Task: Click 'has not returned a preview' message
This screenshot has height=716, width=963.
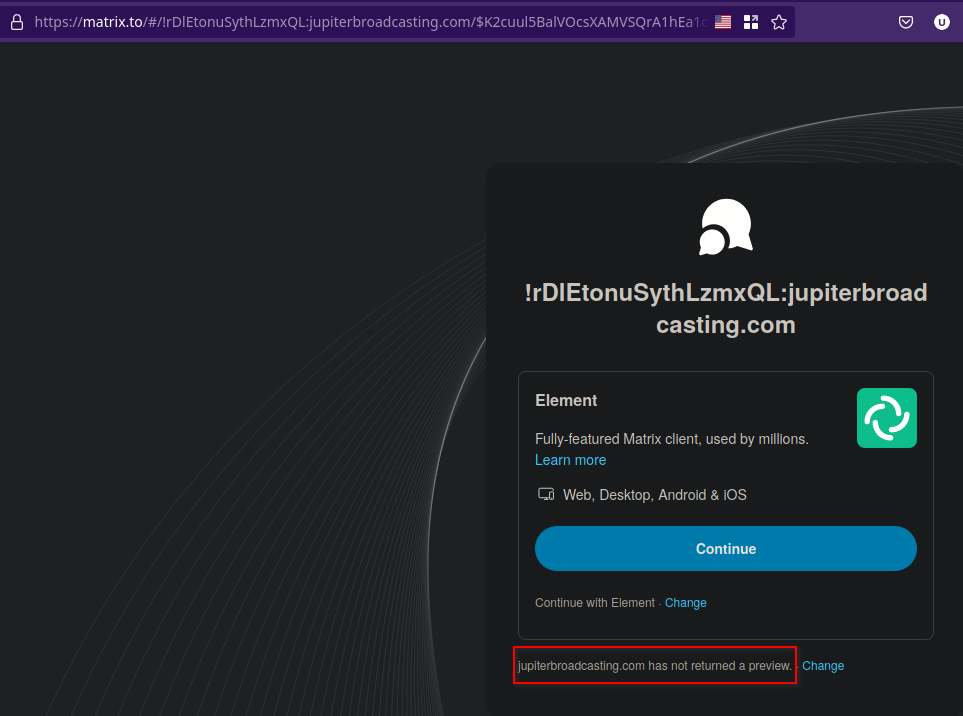Action: pos(655,666)
